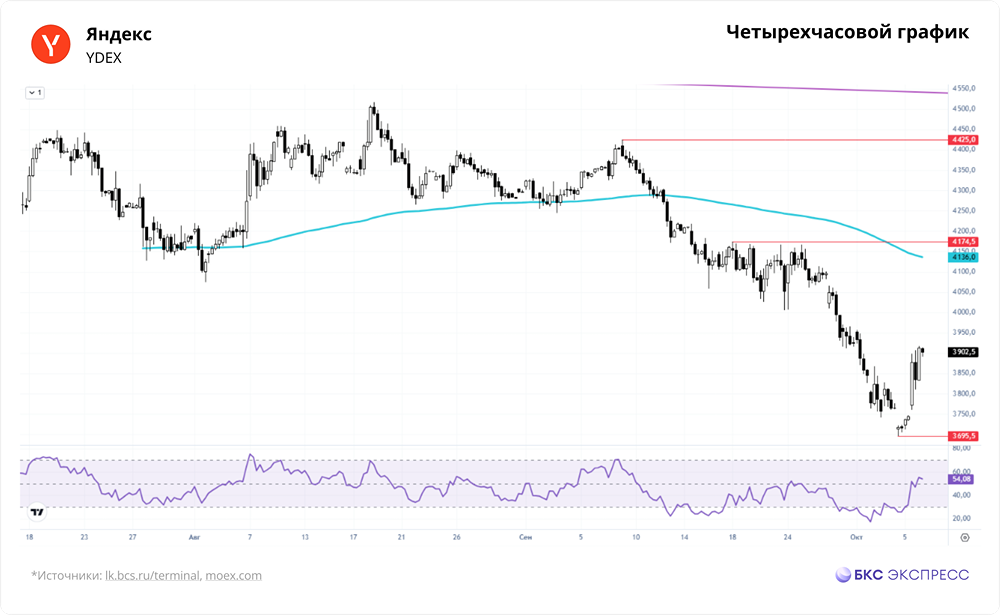
Task: Click the 3750,0 price axis value
Action: [x=964, y=413]
